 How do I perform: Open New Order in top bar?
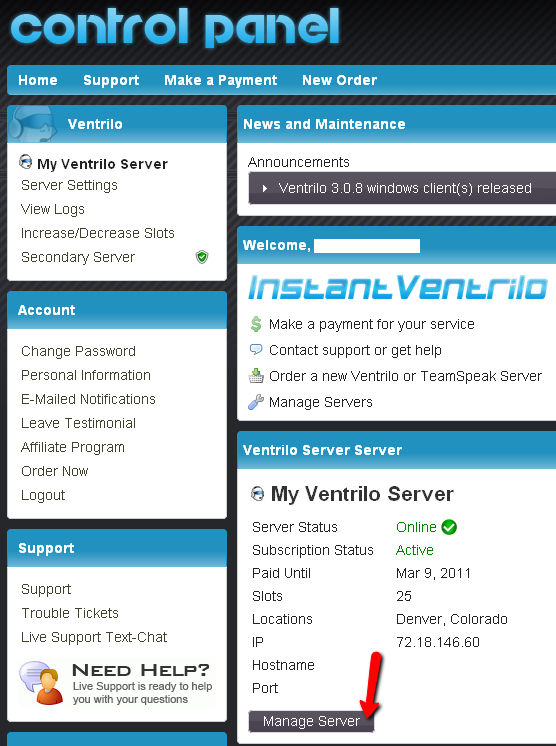[x=340, y=80]
